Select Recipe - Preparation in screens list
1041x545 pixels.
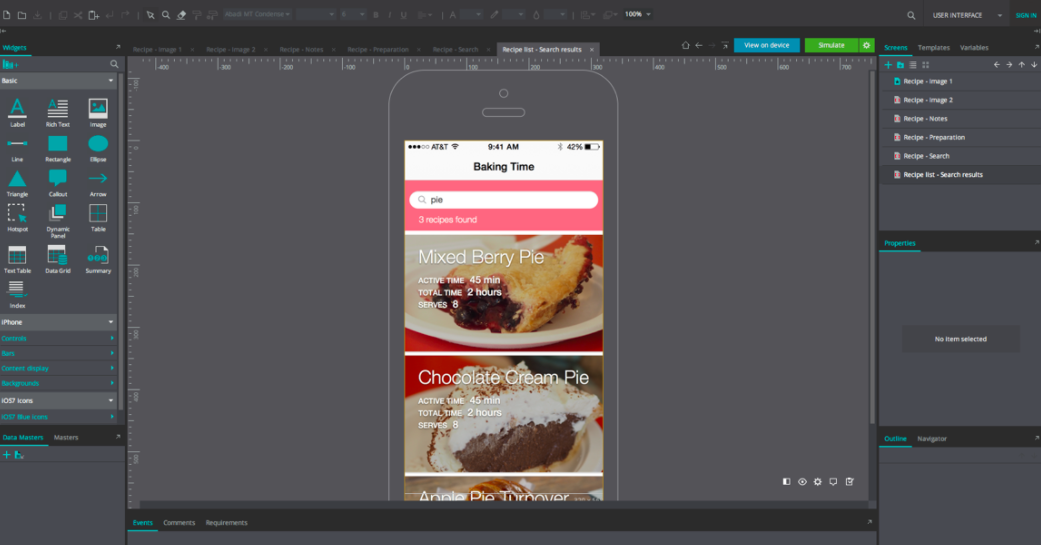click(x=934, y=137)
